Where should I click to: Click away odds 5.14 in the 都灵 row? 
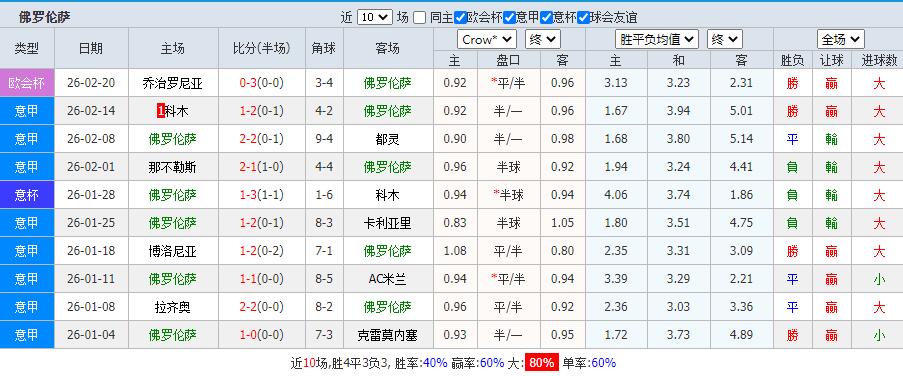point(741,139)
